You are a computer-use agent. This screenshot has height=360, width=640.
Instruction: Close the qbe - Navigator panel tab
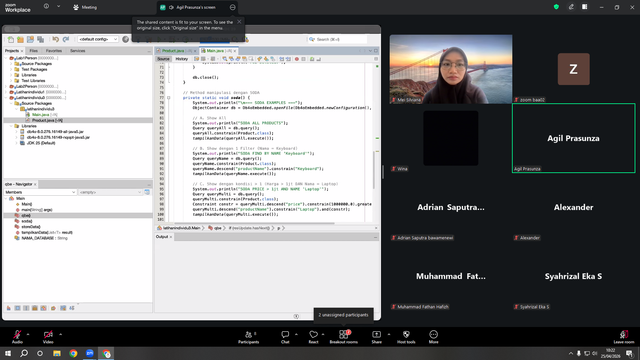pyautogui.click(x=36, y=184)
